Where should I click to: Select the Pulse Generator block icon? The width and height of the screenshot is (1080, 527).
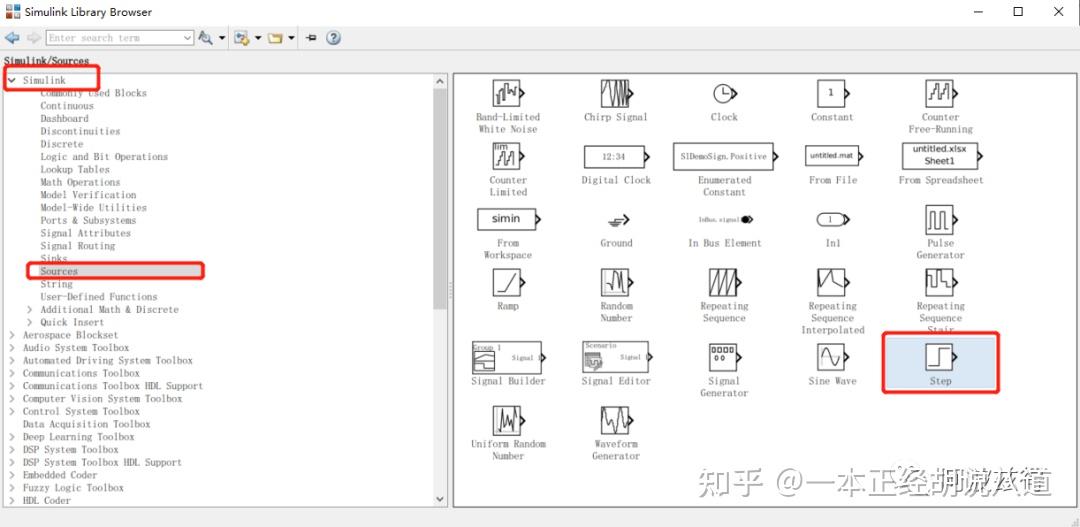[x=940, y=220]
